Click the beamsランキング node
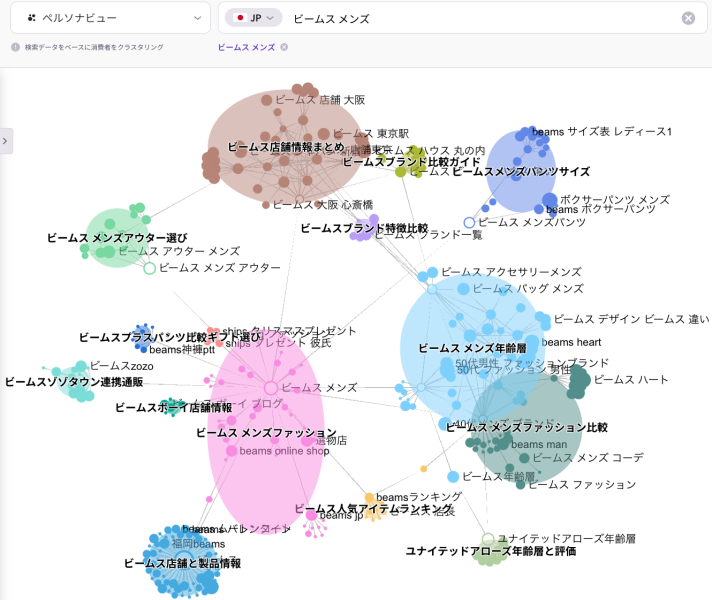Screen dimensions: 712x600 click(370, 497)
